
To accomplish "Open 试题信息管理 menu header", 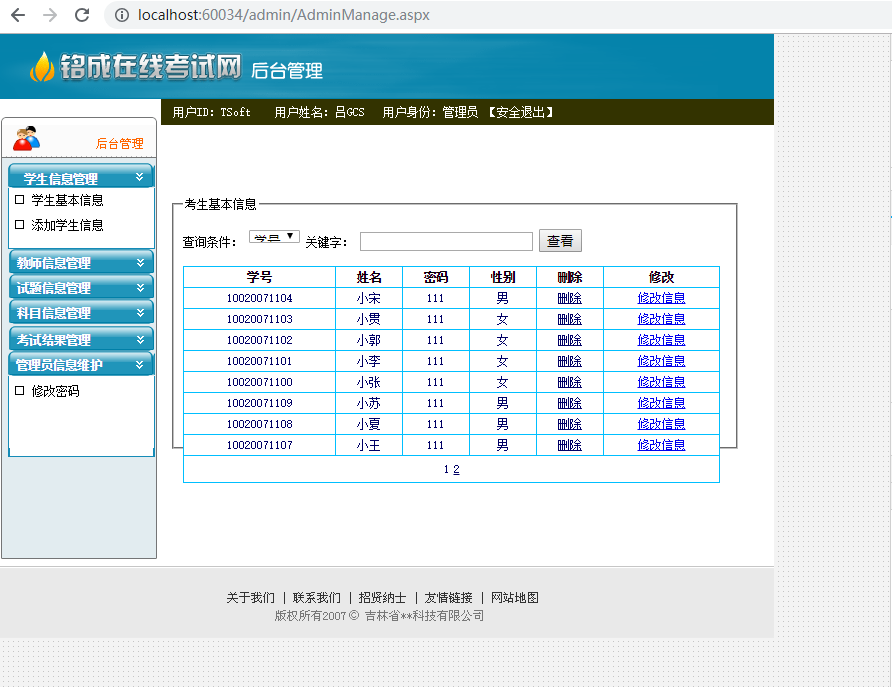I will pos(81,288).
